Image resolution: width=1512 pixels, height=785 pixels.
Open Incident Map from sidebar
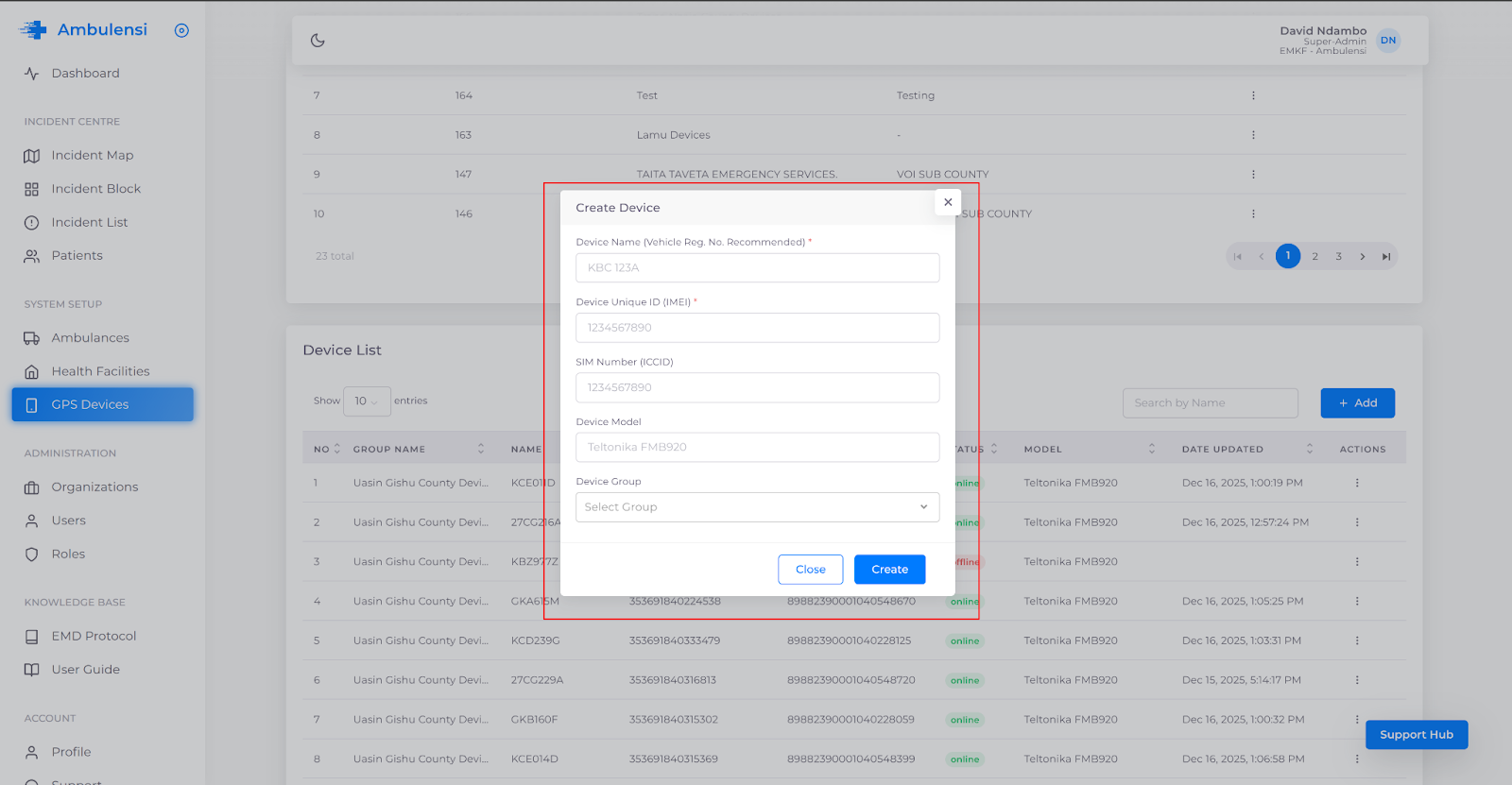pos(92,156)
